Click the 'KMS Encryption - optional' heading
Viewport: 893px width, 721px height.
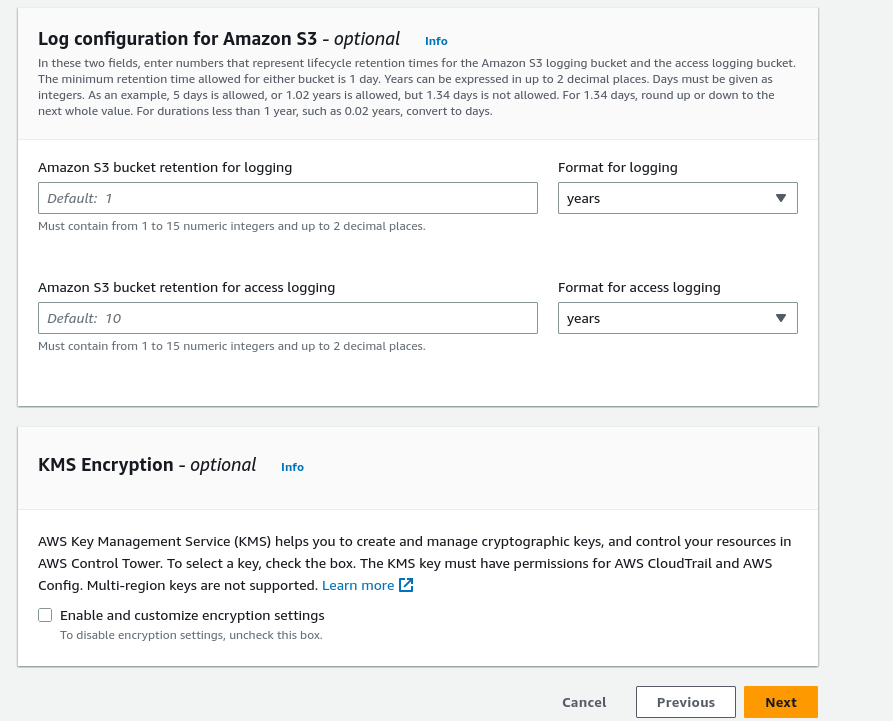pyautogui.click(x=147, y=465)
